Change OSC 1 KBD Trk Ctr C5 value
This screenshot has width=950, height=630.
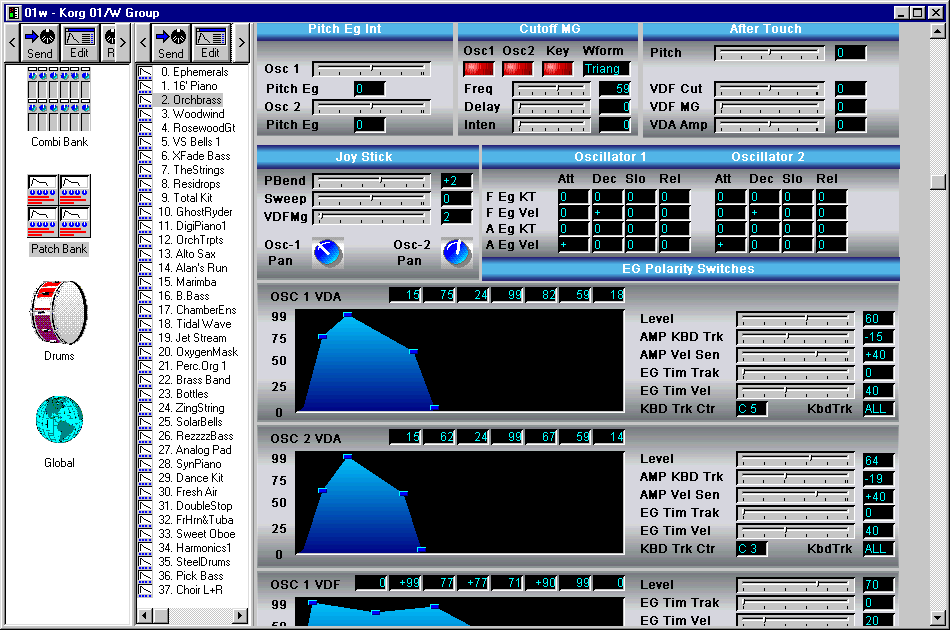[x=752, y=409]
